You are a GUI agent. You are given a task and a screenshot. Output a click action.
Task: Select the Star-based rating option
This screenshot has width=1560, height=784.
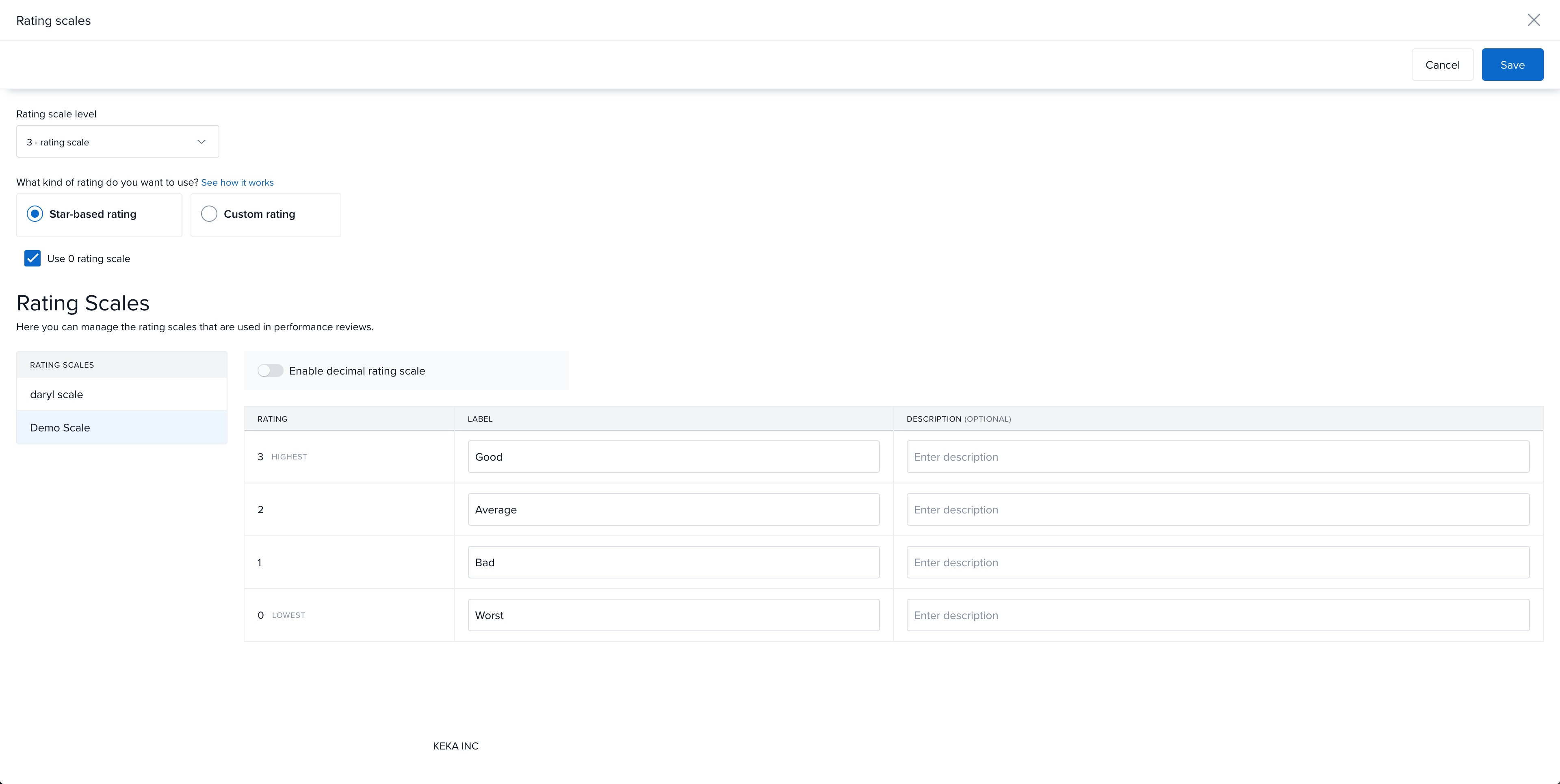click(x=35, y=214)
